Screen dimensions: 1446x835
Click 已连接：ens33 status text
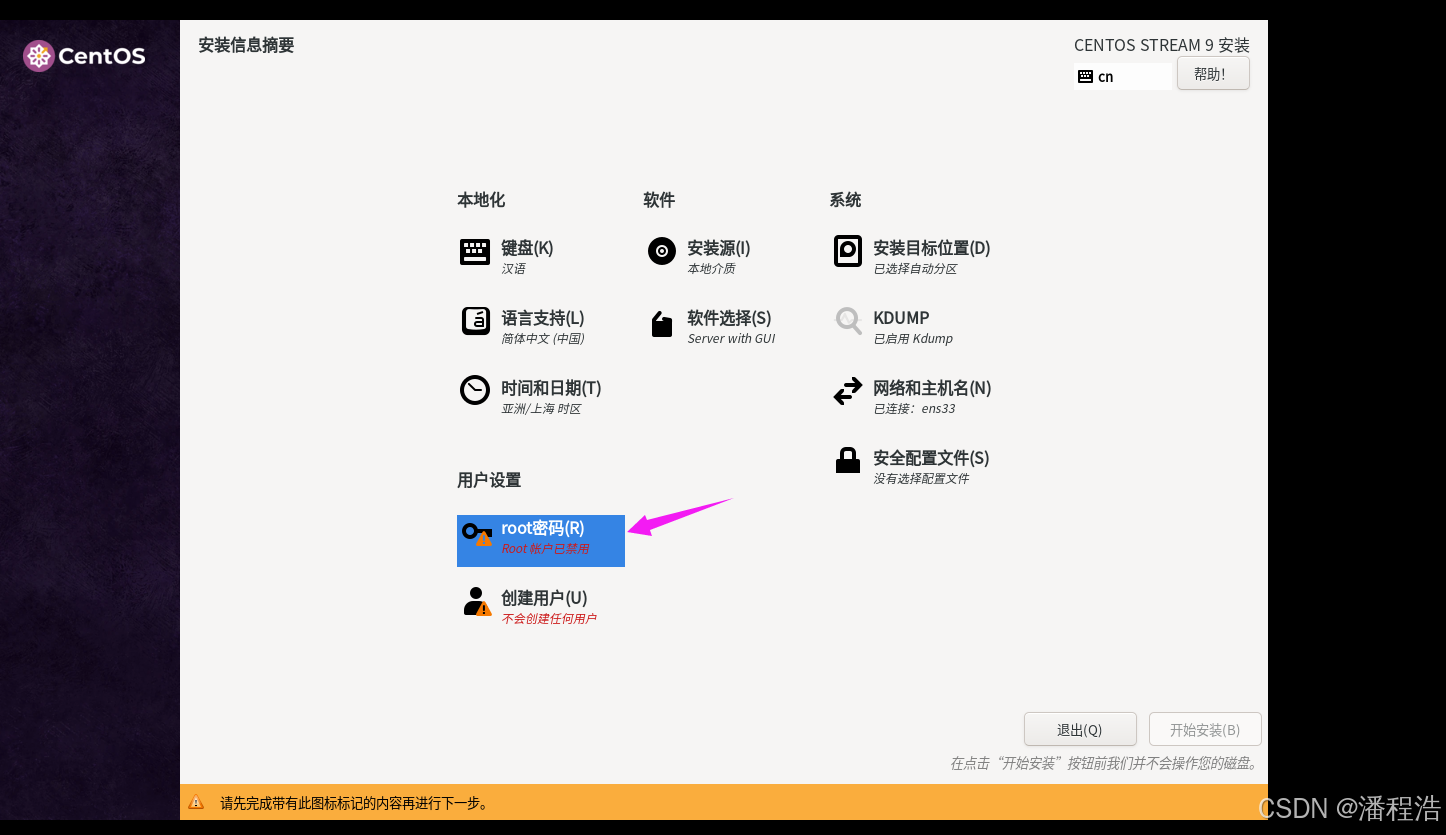click(x=914, y=409)
